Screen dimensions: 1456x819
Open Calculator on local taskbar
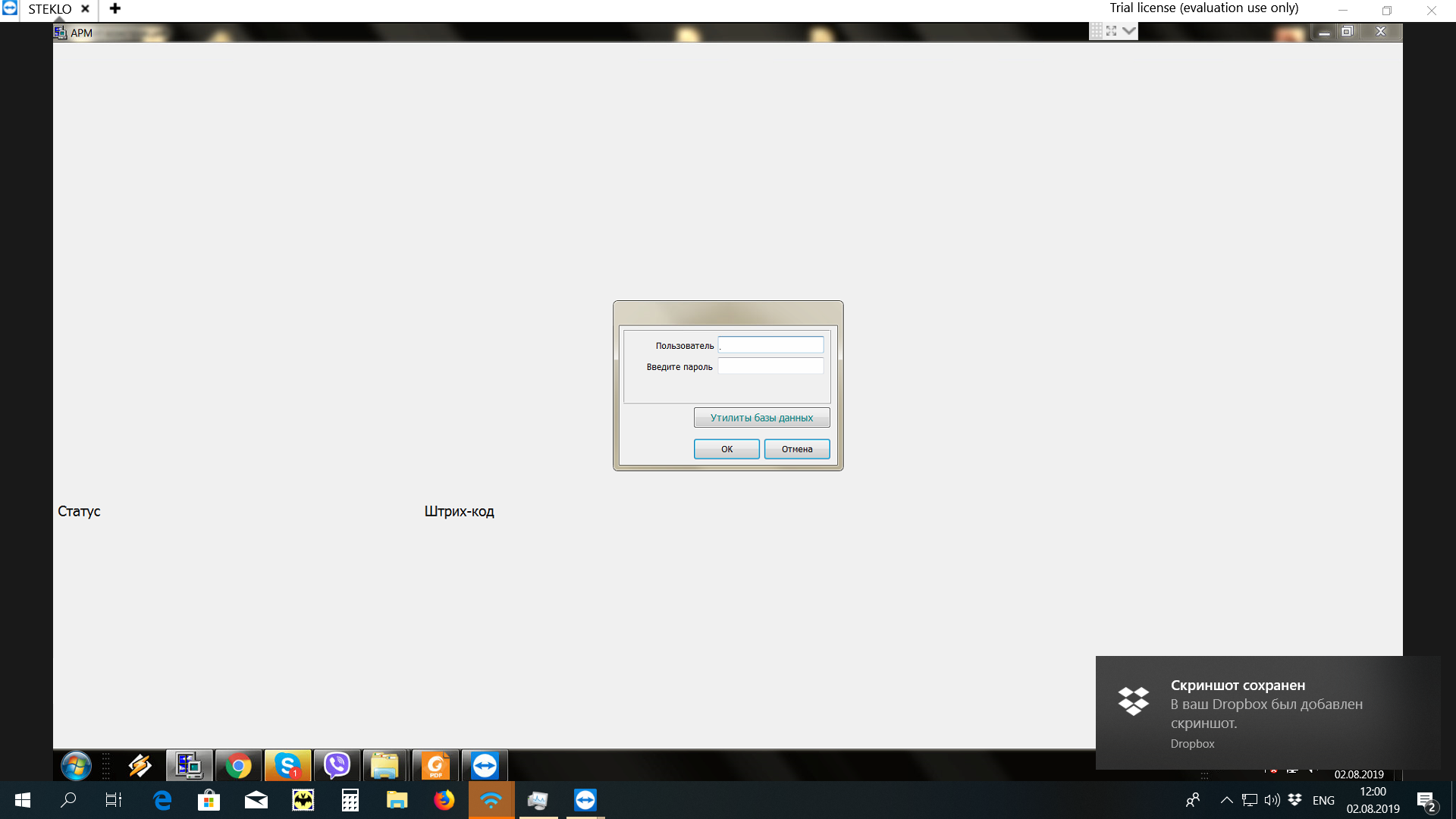coord(350,800)
